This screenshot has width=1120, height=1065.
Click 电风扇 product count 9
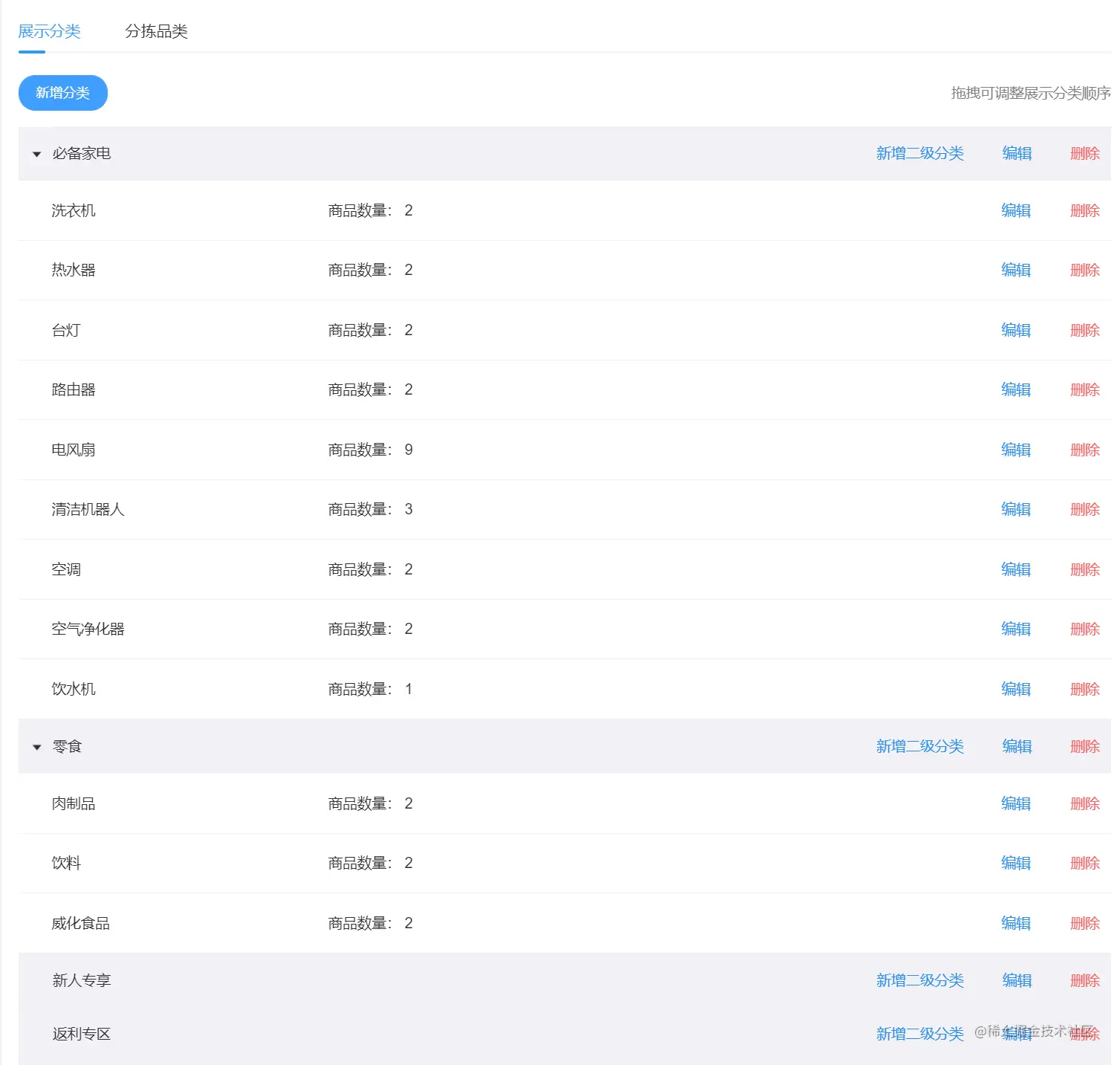[x=408, y=450]
